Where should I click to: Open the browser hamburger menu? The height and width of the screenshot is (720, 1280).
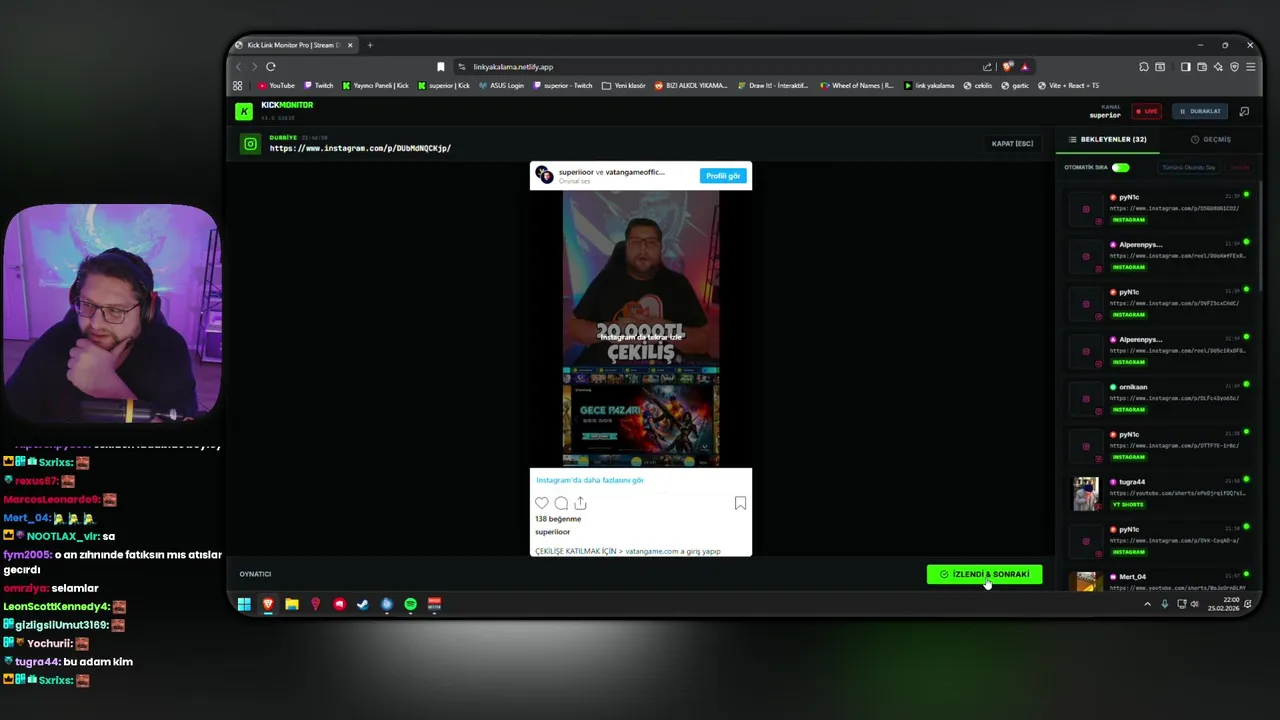pyautogui.click(x=1250, y=67)
